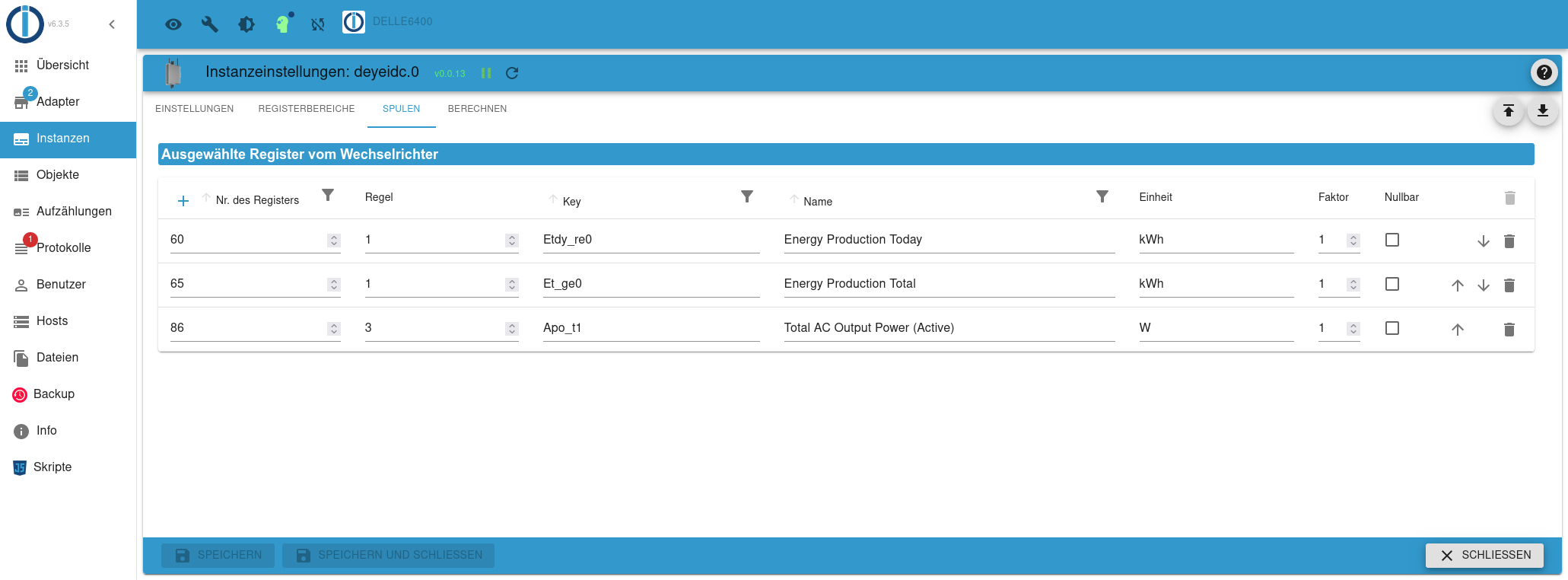The height and width of the screenshot is (580, 1568).
Task: Open Backup in the sidebar
Action: click(x=68, y=394)
